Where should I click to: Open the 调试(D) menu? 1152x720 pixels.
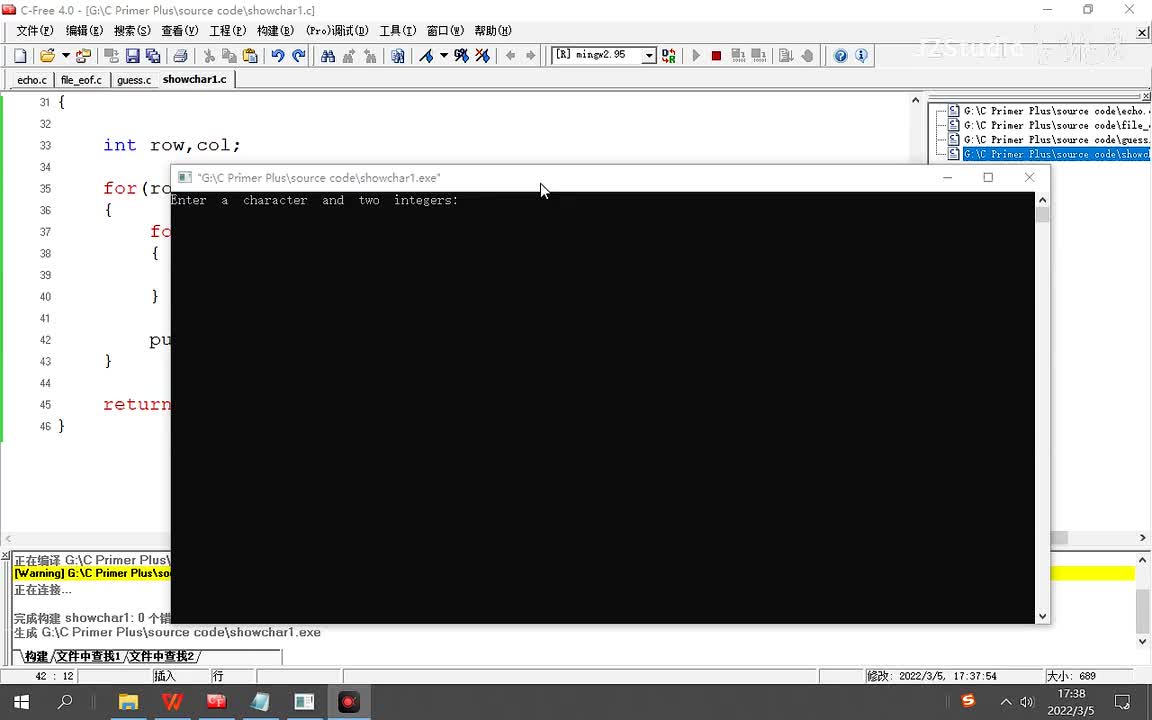click(336, 31)
